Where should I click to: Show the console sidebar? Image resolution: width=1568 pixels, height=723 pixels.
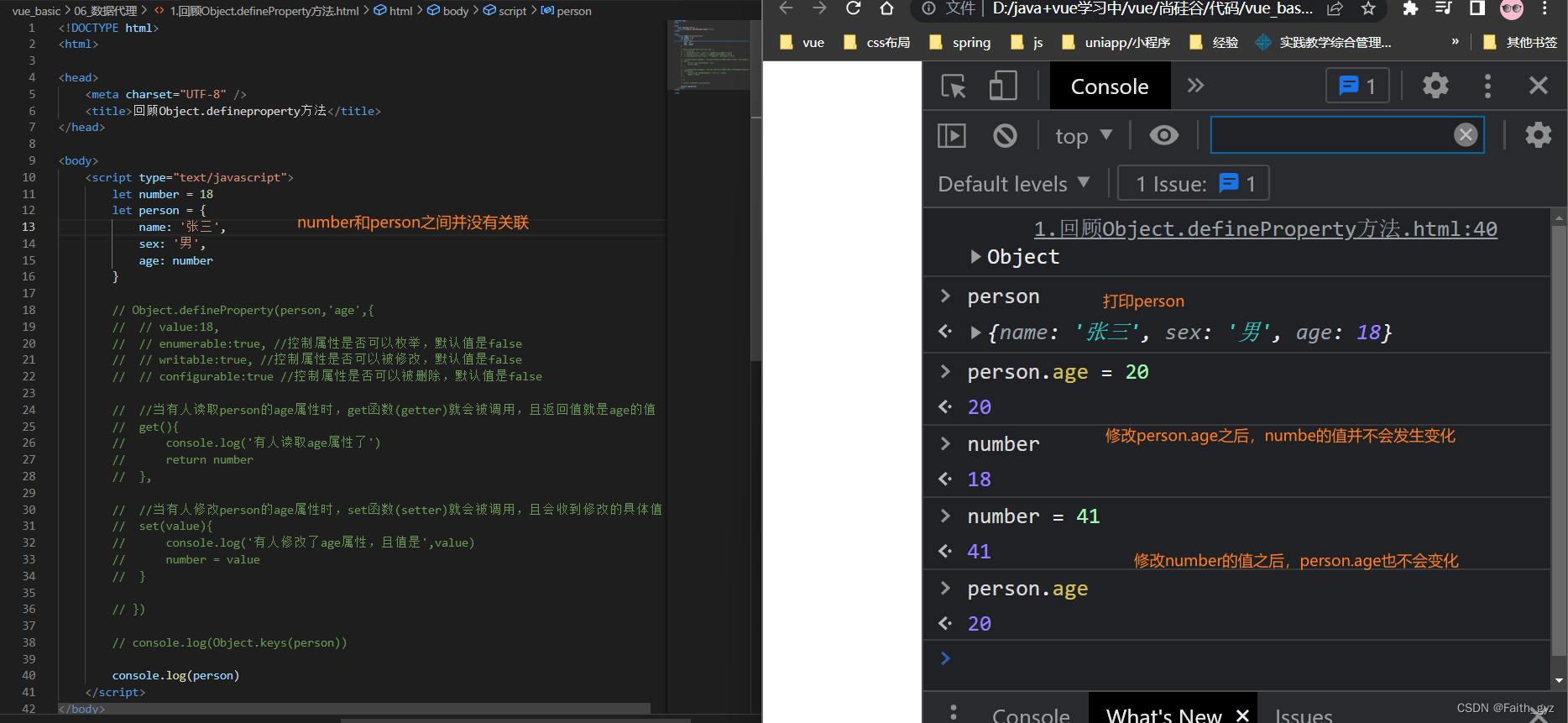(x=952, y=135)
